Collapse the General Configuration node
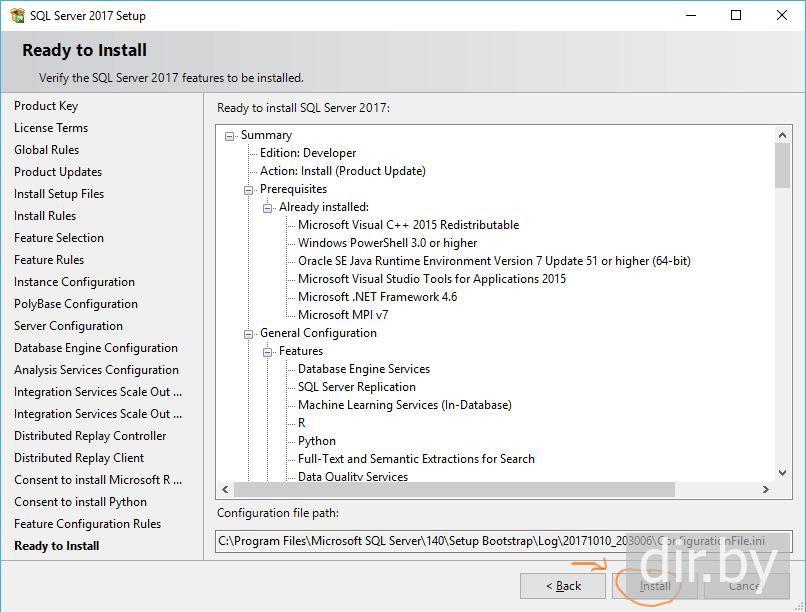This screenshot has height=612, width=806. pos(249,333)
